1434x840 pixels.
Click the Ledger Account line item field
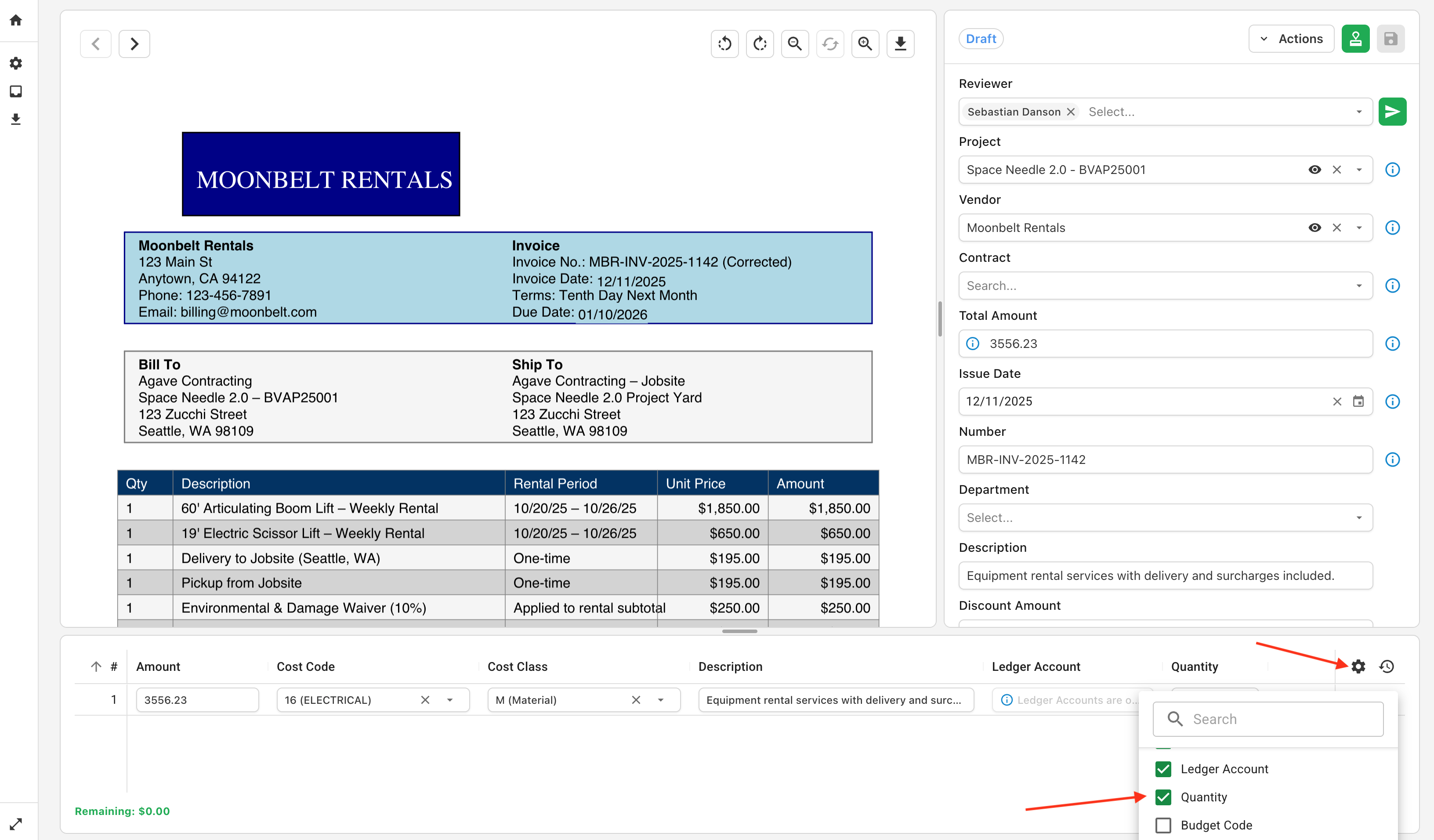pos(1072,700)
